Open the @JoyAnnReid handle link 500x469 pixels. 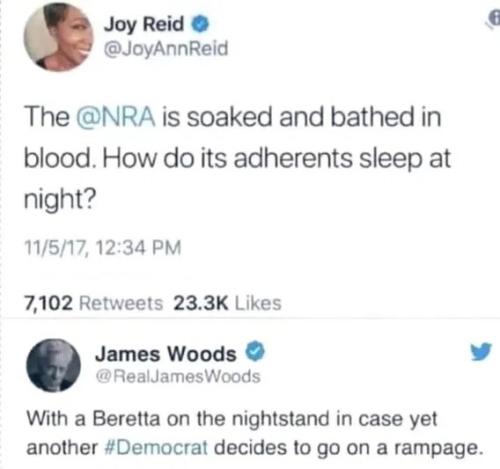click(x=166, y=49)
